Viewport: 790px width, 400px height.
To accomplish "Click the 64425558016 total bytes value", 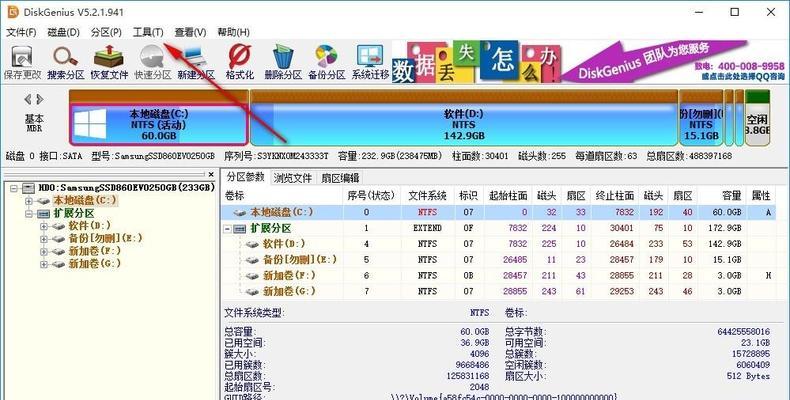I will point(744,332).
